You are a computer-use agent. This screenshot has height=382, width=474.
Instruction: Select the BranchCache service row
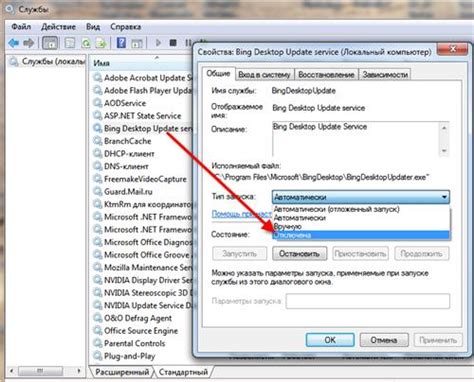122,141
